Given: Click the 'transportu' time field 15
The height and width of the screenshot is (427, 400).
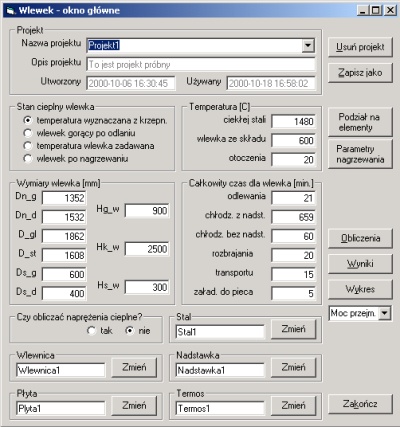Looking at the screenshot, I should [x=293, y=274].
